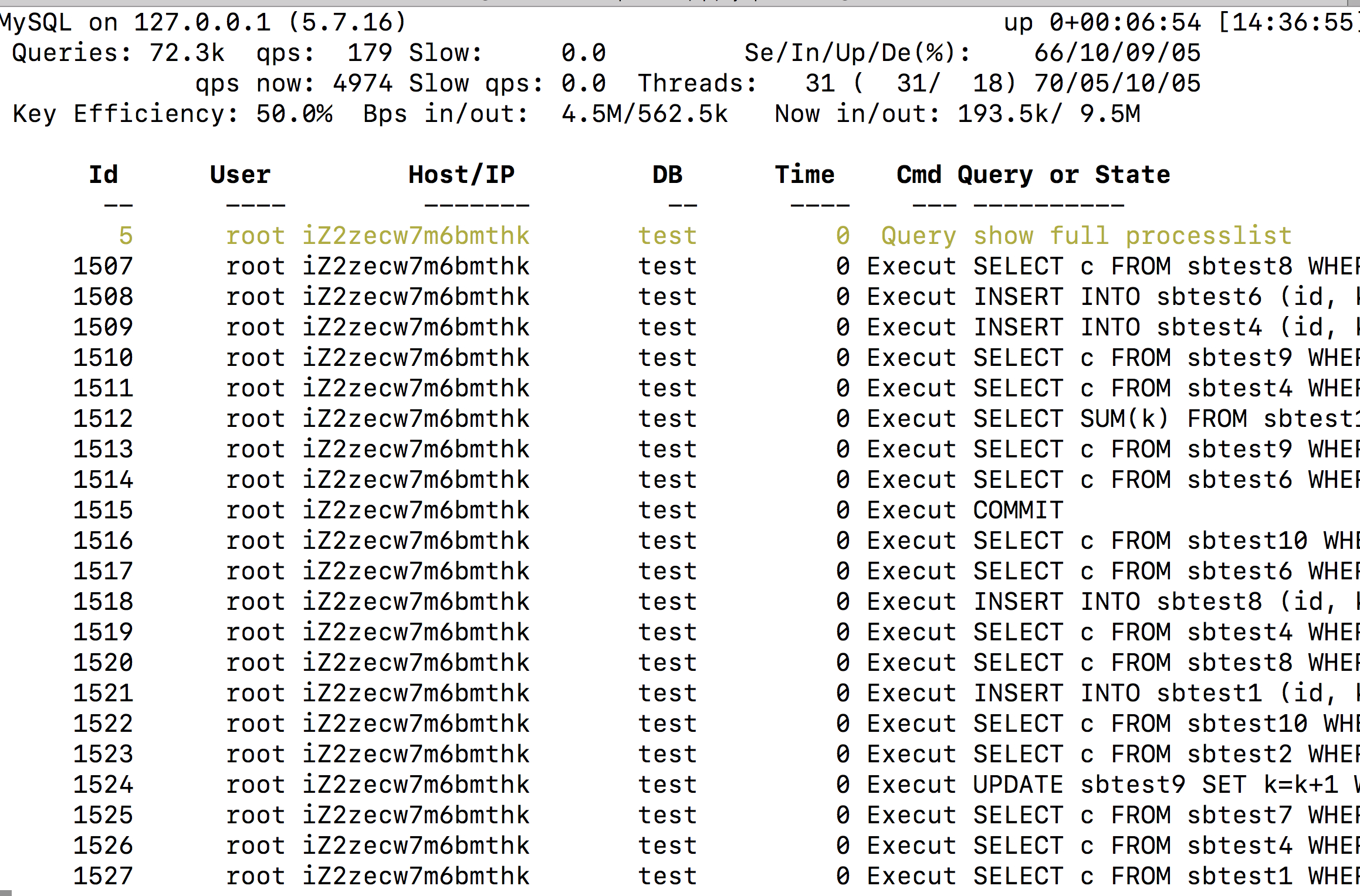The height and width of the screenshot is (896, 1360).
Task: Click the 'UPDATE sbtest9 SET k=k+1' query
Action: (x=1156, y=785)
